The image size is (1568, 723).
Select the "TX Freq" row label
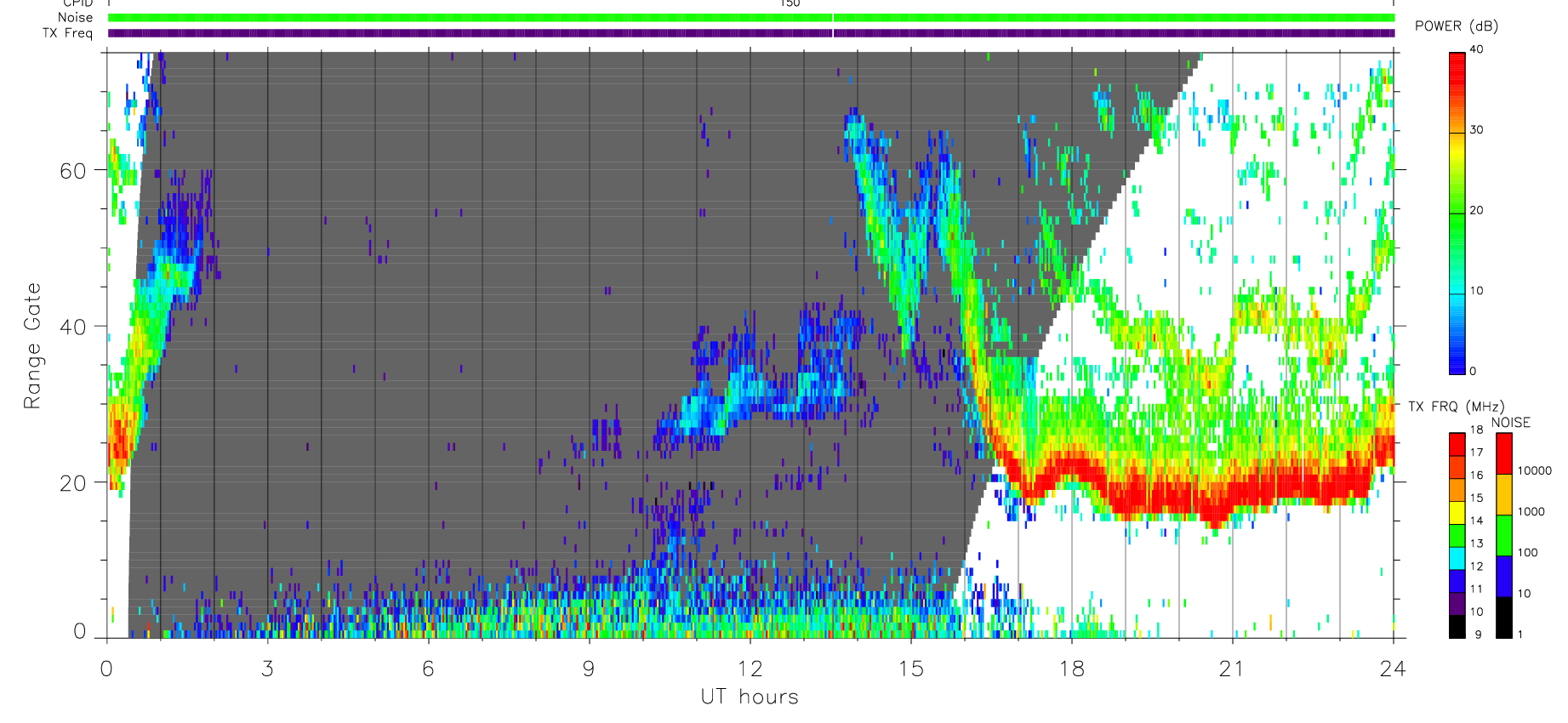tap(67, 33)
